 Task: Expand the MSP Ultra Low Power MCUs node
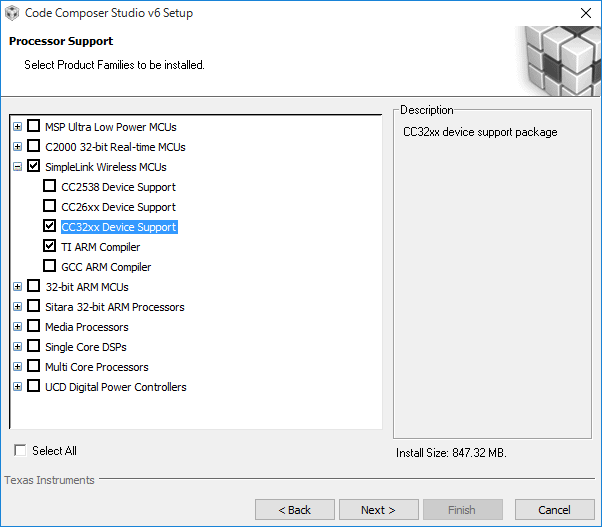(17, 126)
